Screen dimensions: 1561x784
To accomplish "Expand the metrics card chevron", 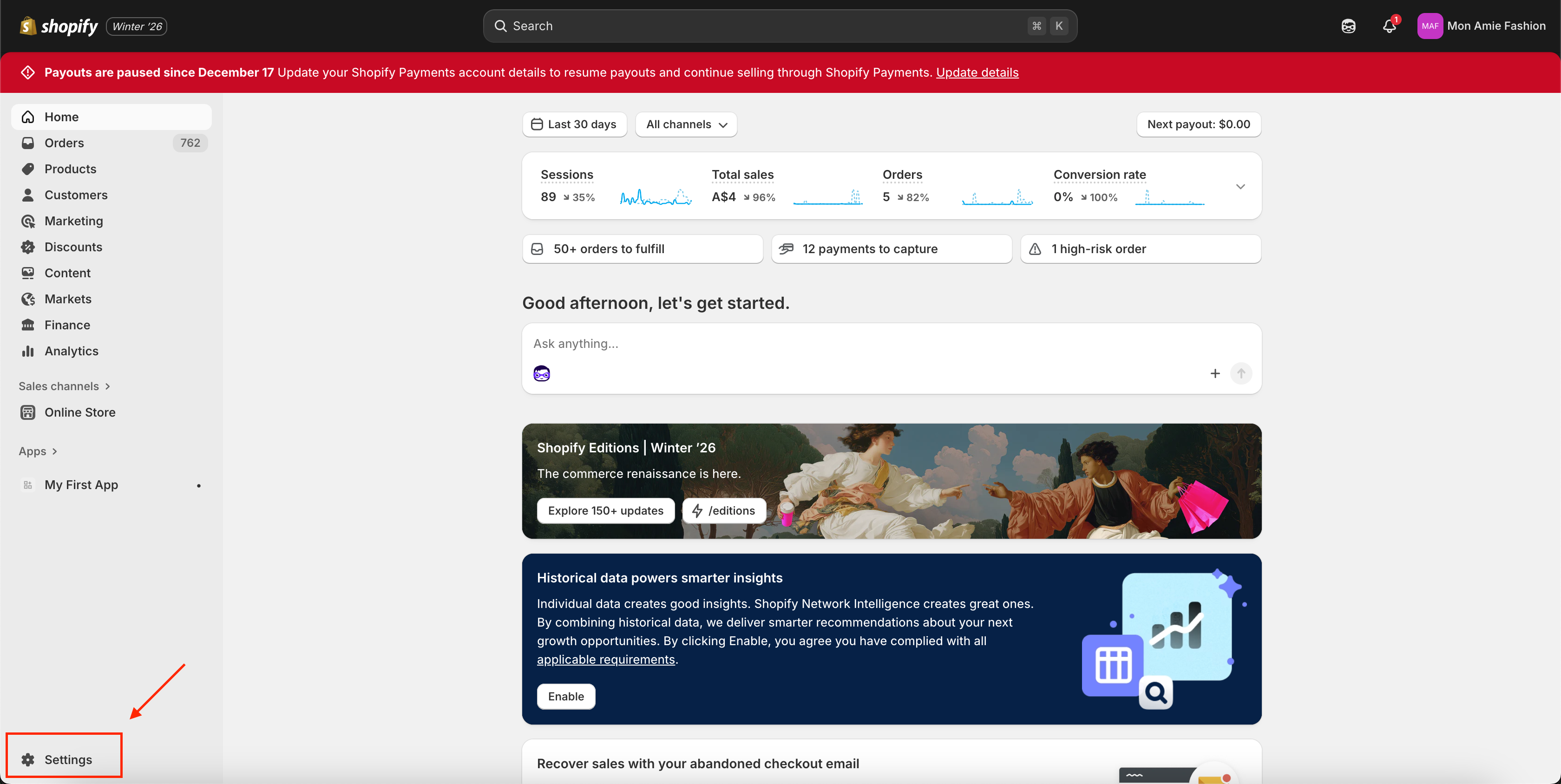I will point(1240,186).
